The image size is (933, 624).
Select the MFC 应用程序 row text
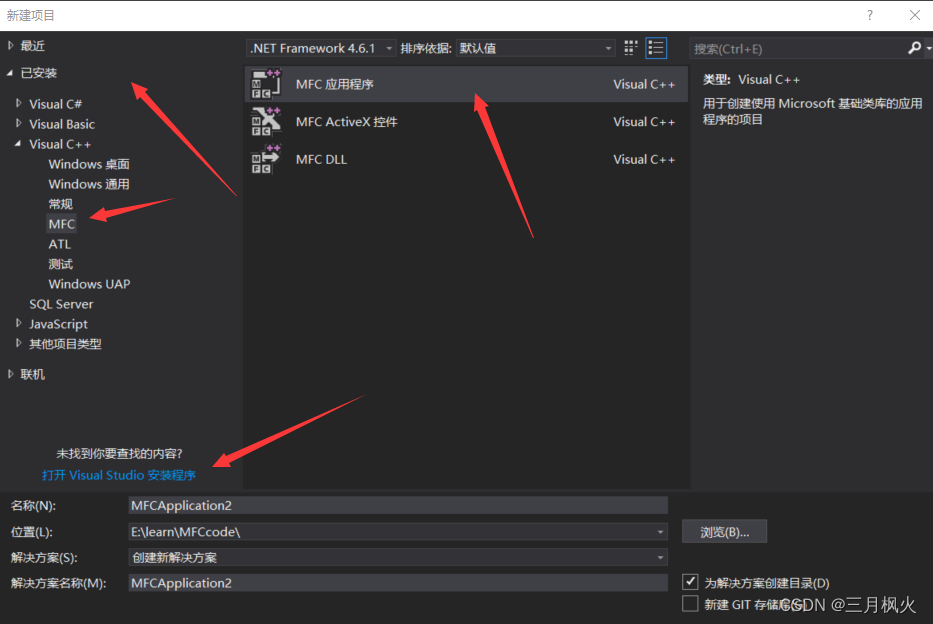click(x=334, y=84)
